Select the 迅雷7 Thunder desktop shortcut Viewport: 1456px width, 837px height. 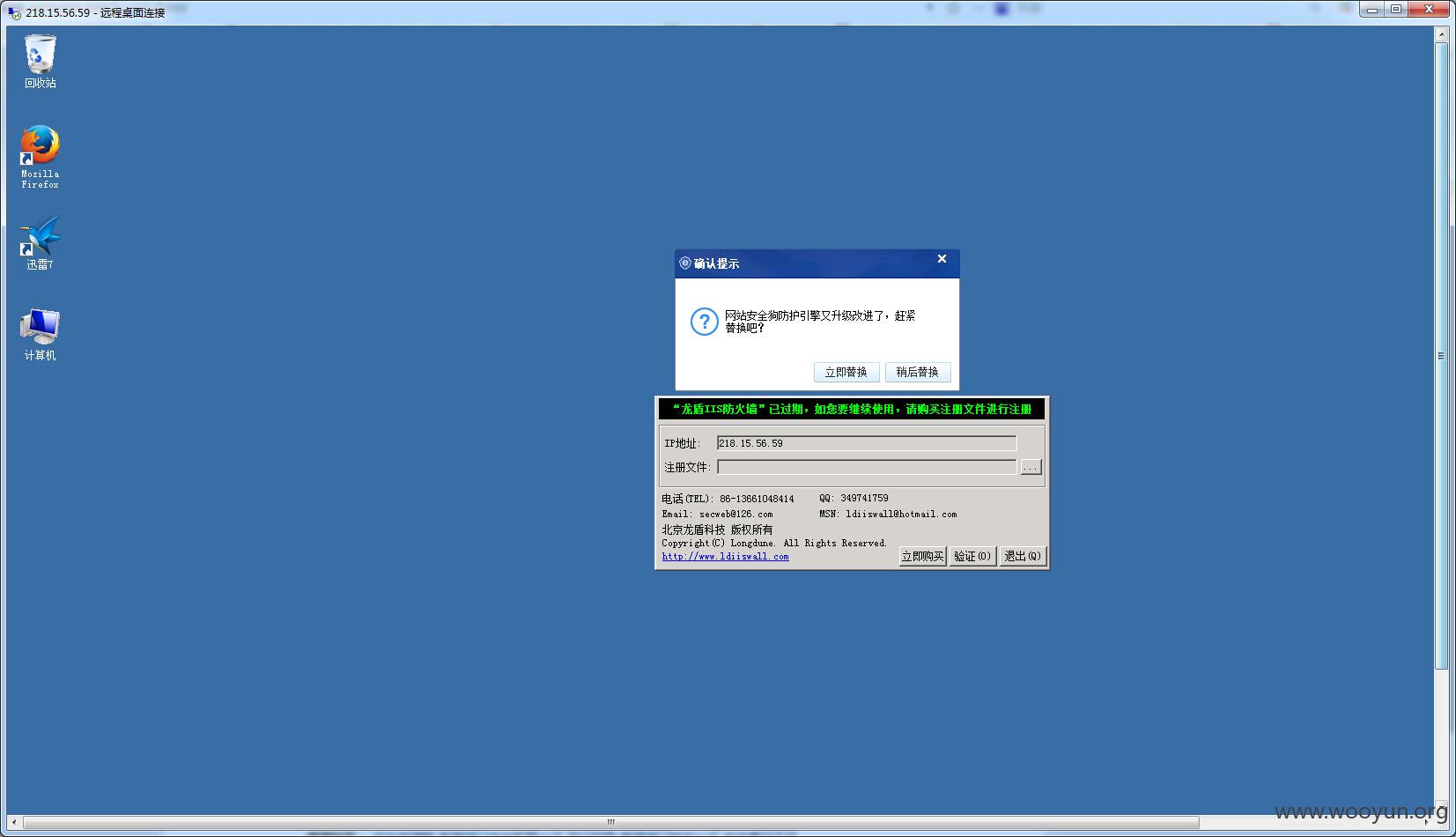pos(40,243)
